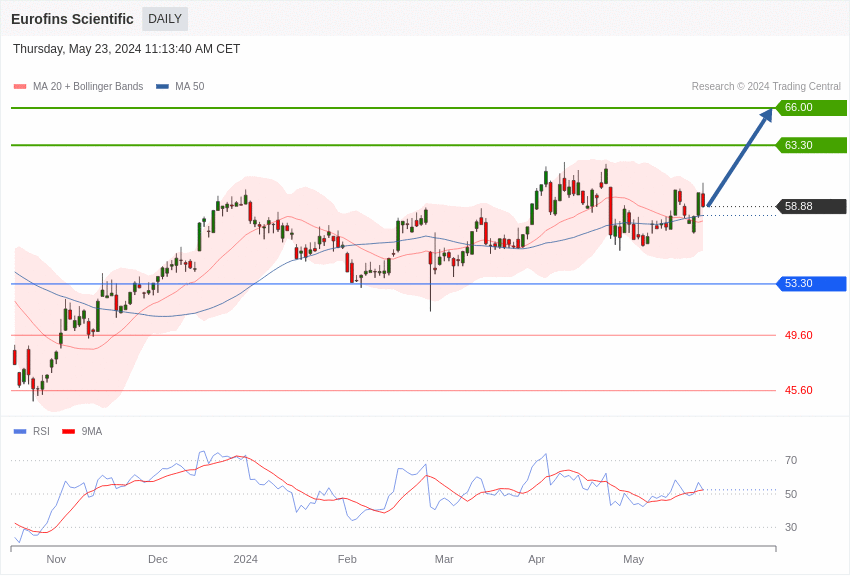The width and height of the screenshot is (850, 576).
Task: Click the Apr label on time axis
Action: click(x=537, y=559)
